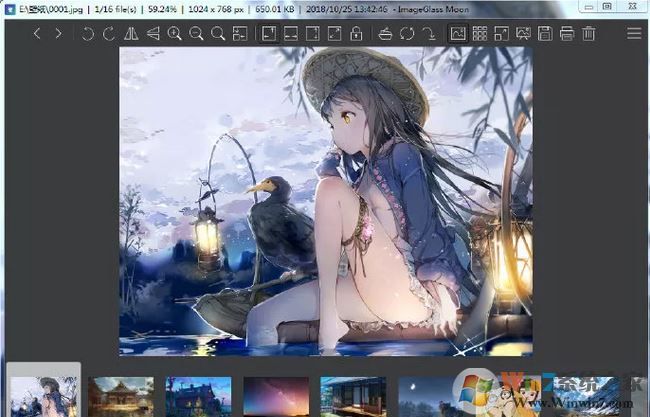Viewport: 650px width, 417px height.
Task: Save the image with floppy disk icon
Action: pos(545,34)
